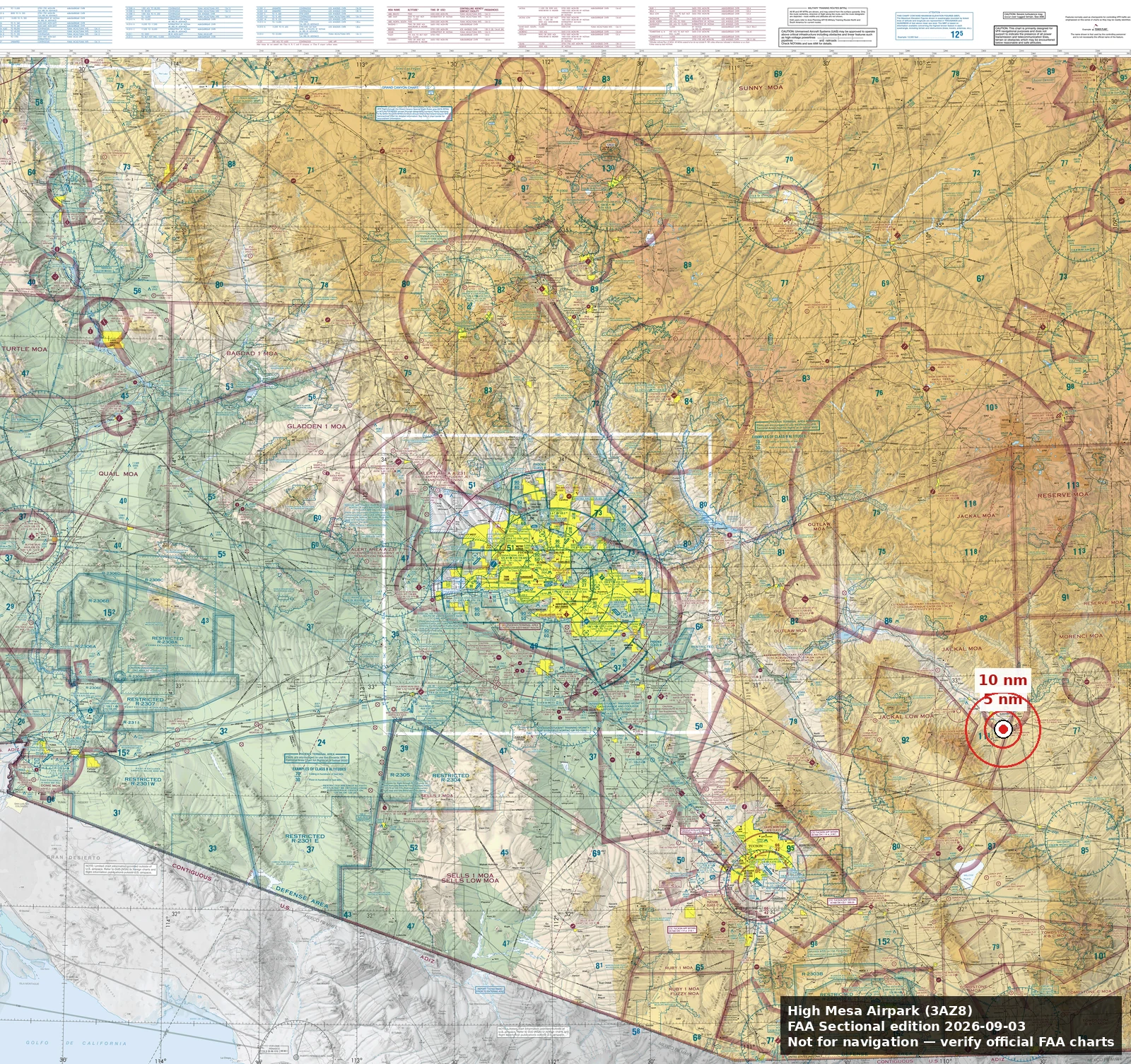
Task: Click the "101" maximum elevation figure
Action: coord(1101,956)
